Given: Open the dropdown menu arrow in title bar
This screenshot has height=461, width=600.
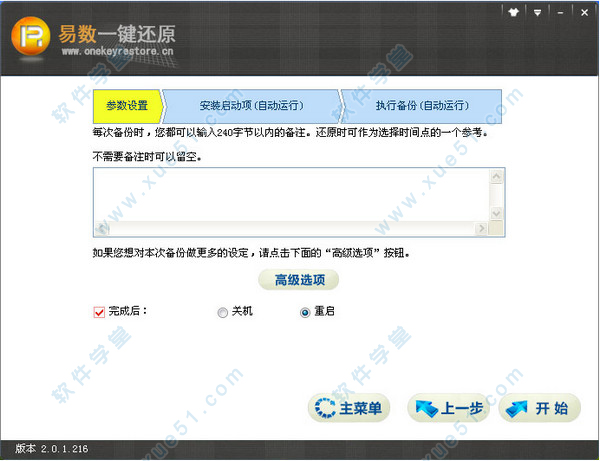Looking at the screenshot, I should 537,13.
